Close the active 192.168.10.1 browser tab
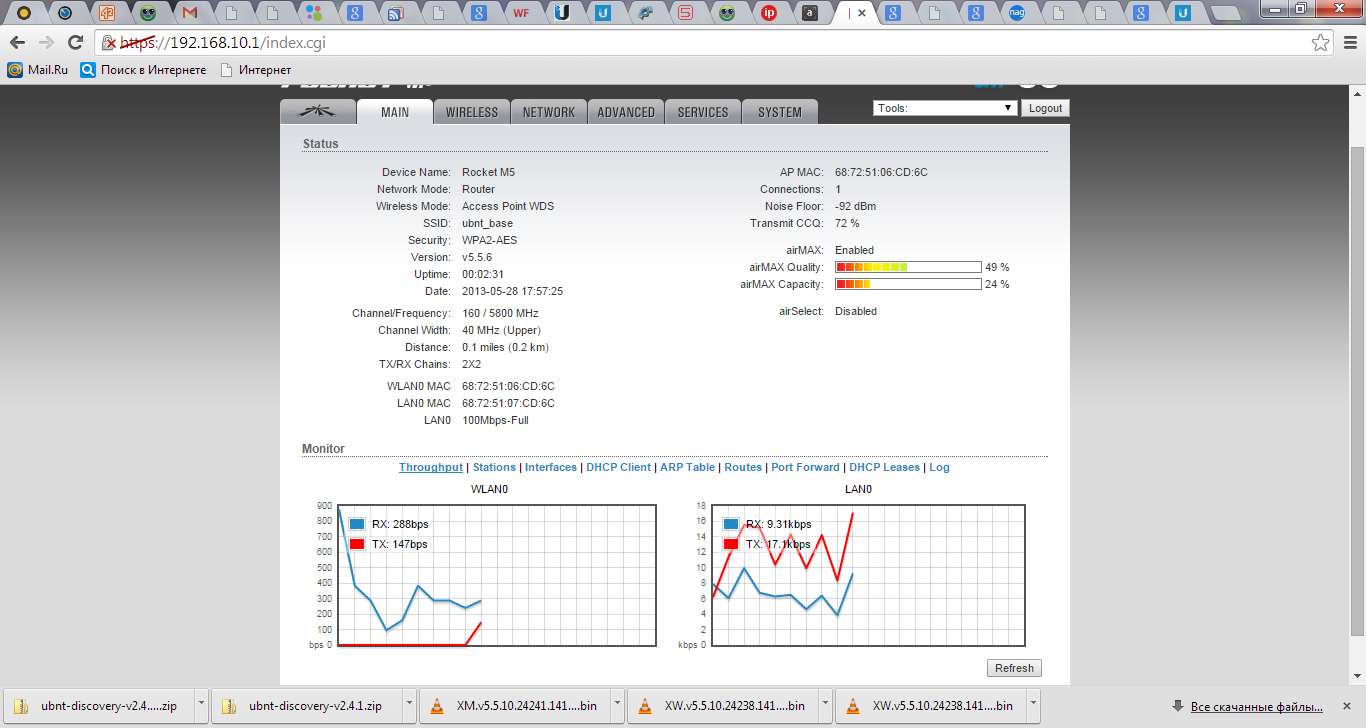Screen dimensions: 1366x728 point(862,13)
